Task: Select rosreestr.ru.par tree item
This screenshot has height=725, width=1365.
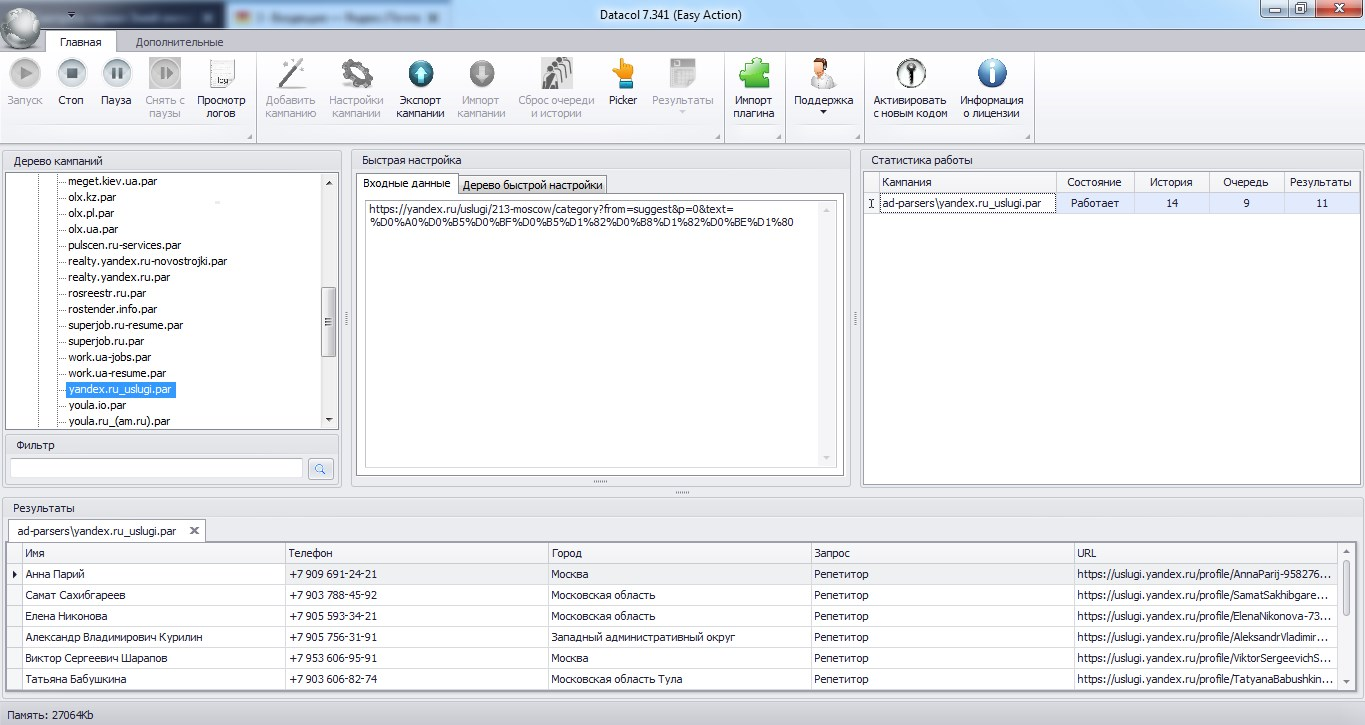Action: [107, 293]
